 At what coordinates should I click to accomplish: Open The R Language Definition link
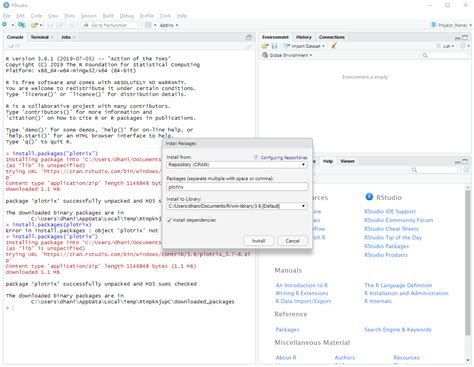(x=398, y=285)
